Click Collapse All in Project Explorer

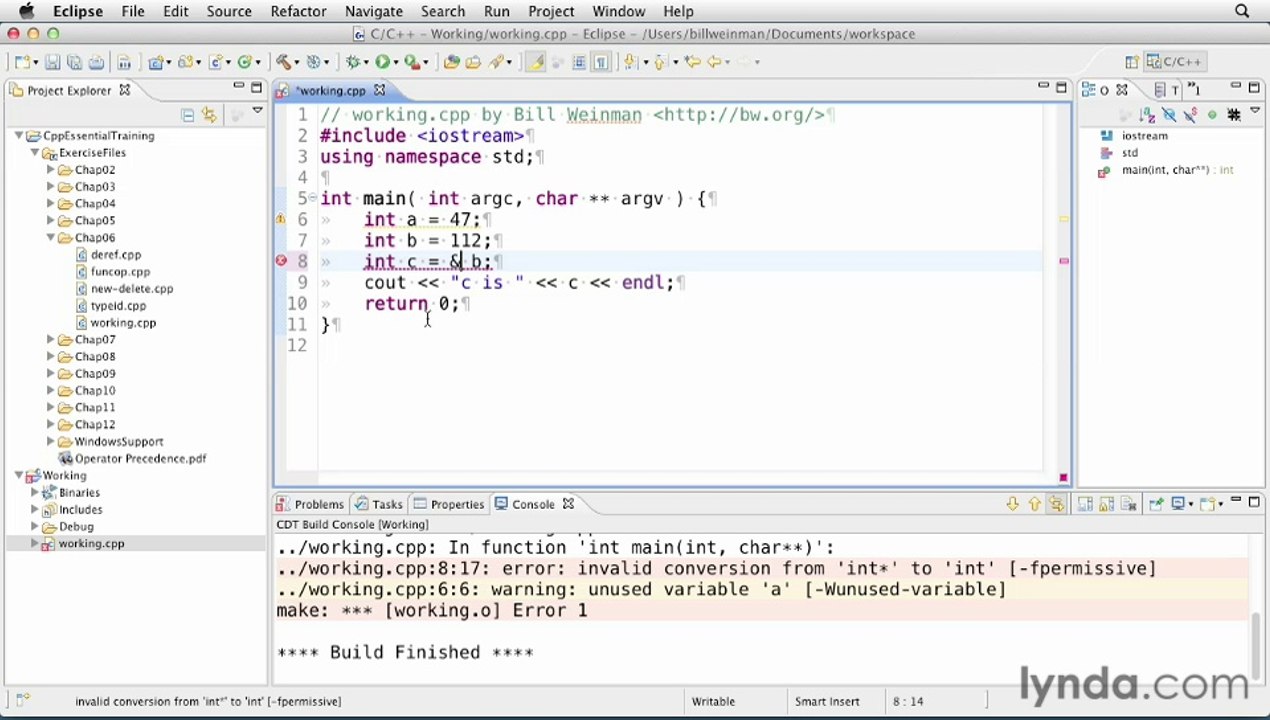coord(187,115)
